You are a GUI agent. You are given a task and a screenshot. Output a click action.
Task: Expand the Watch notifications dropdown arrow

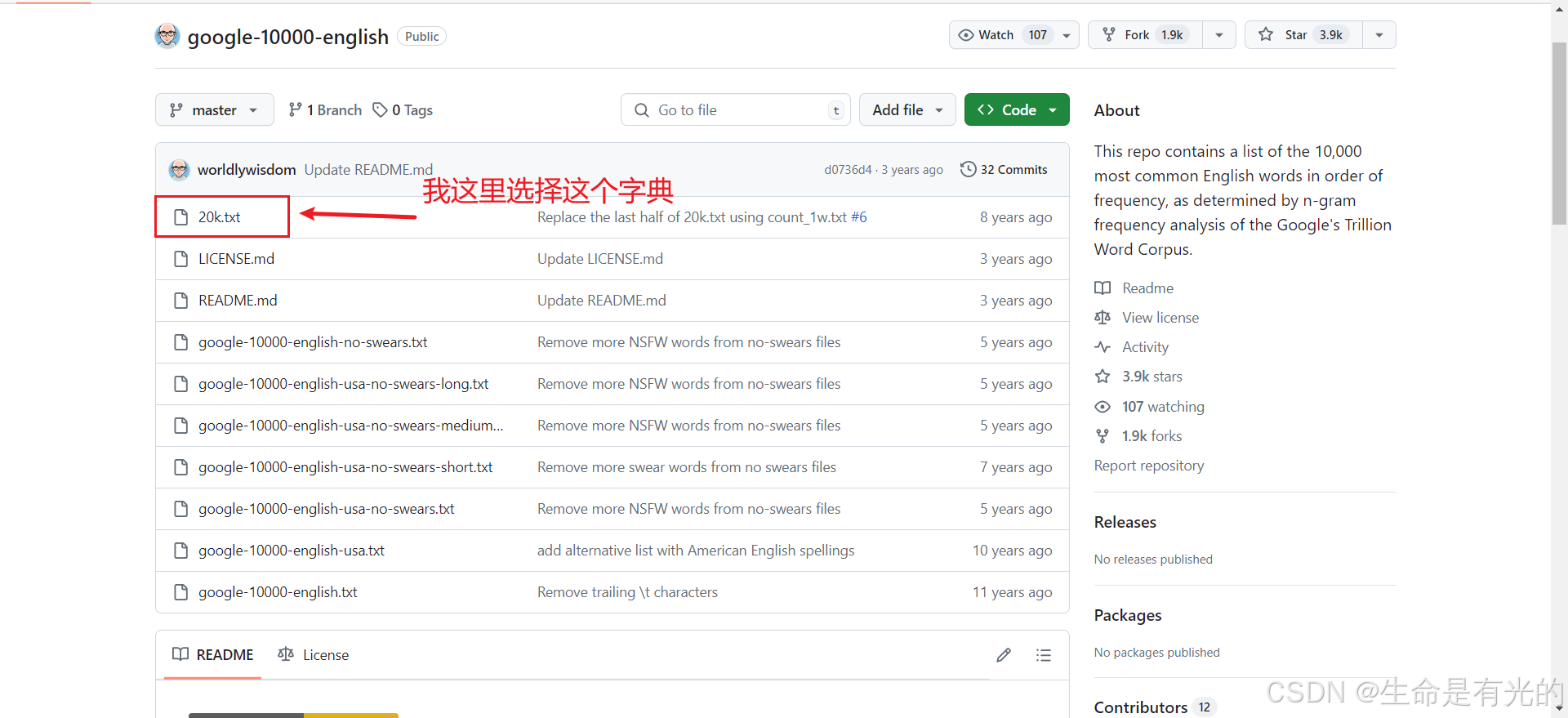coord(1067,35)
